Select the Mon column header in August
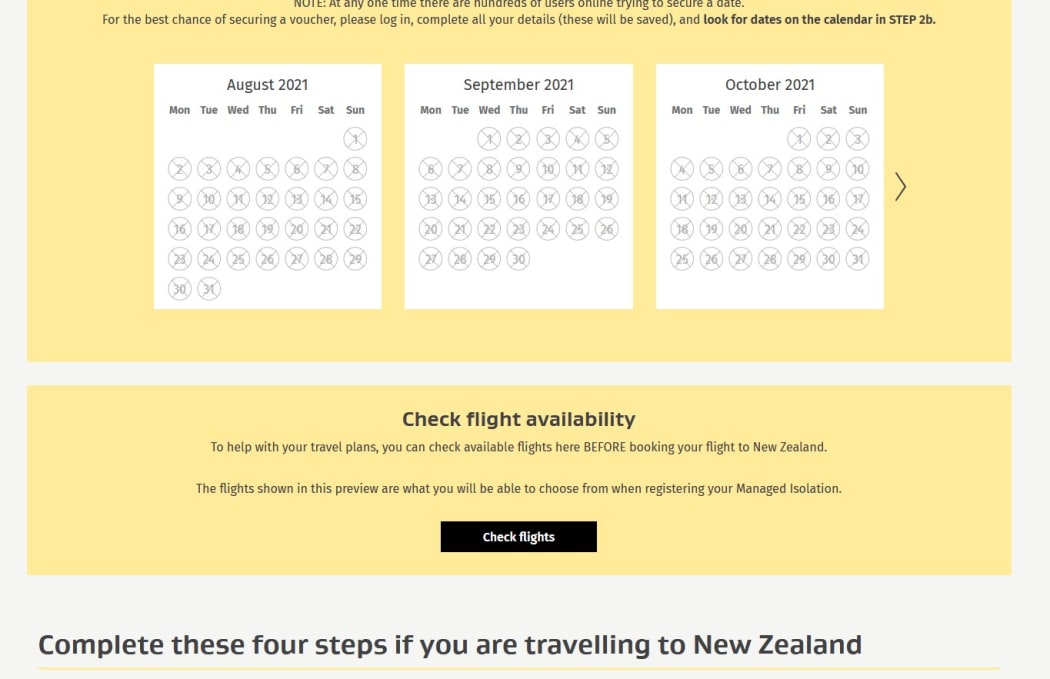1050x679 pixels. [x=179, y=110]
